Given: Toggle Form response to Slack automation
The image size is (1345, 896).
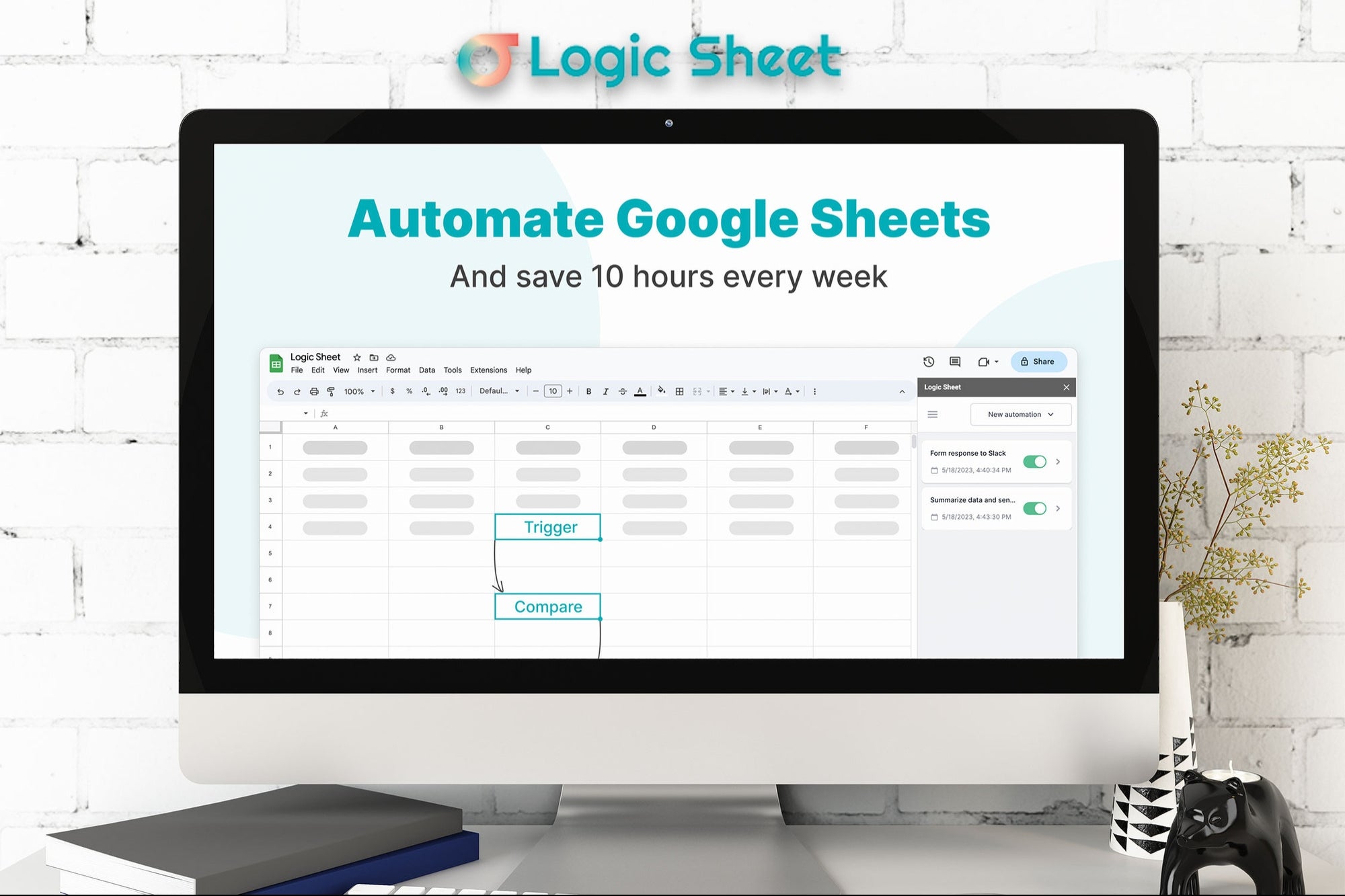Looking at the screenshot, I should coord(1035,462).
